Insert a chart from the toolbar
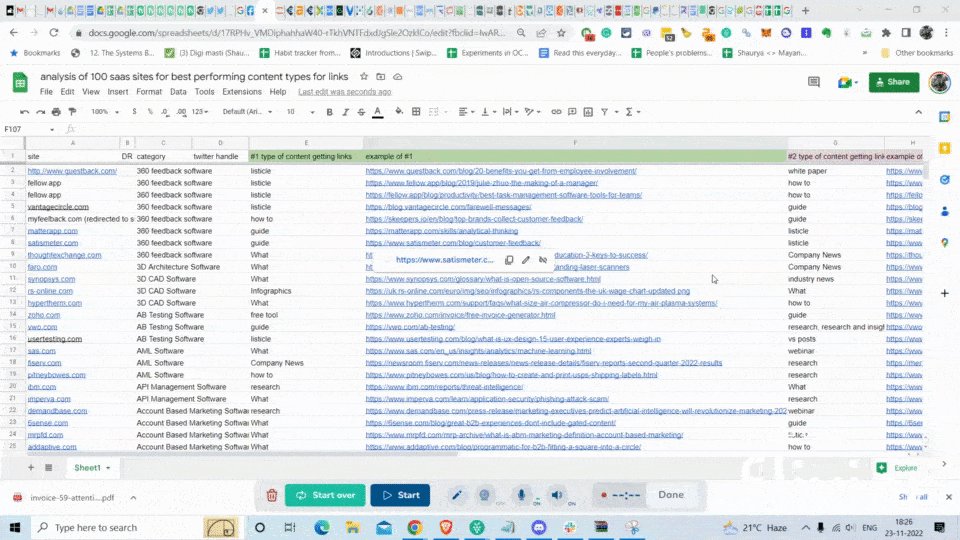 coord(588,112)
